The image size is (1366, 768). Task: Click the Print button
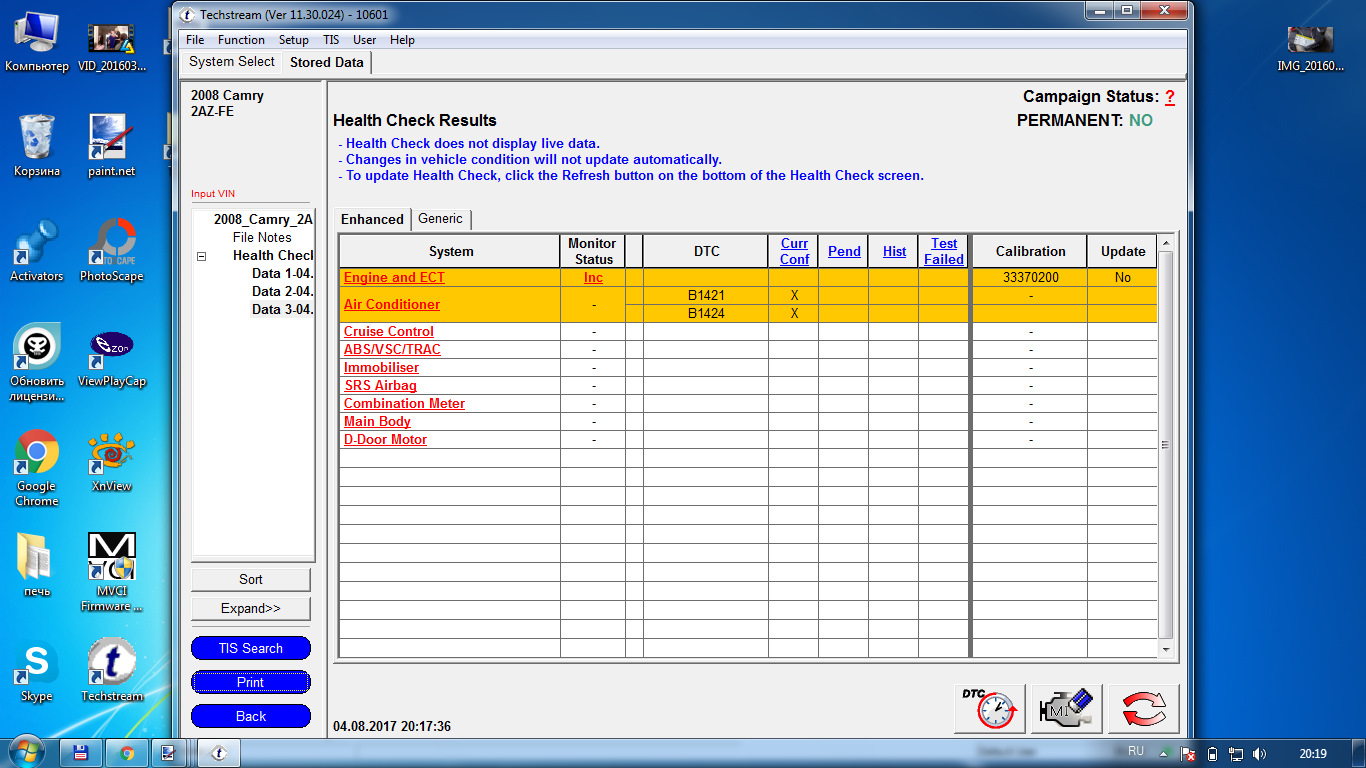[x=251, y=682]
